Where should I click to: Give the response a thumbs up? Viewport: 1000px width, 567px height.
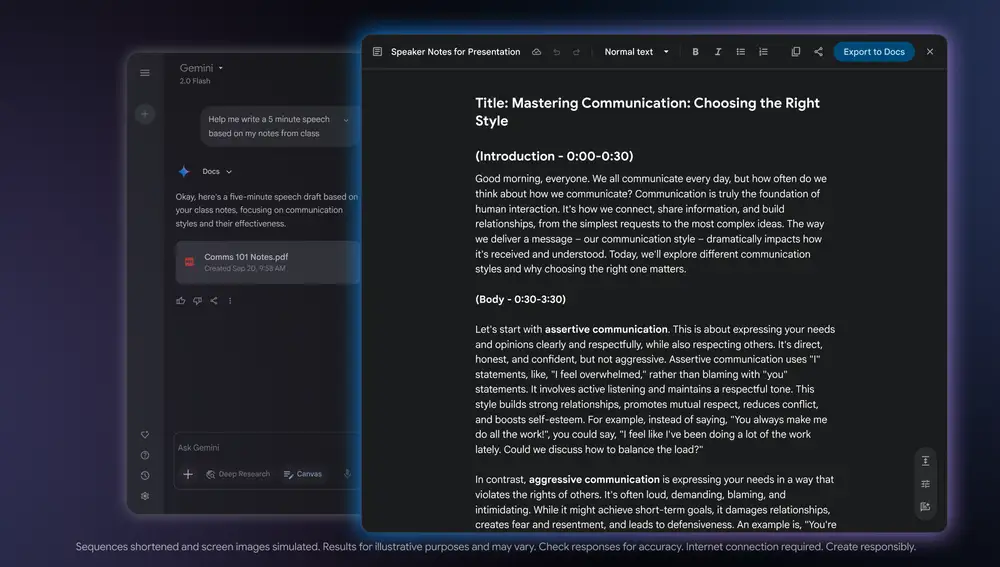click(x=180, y=300)
